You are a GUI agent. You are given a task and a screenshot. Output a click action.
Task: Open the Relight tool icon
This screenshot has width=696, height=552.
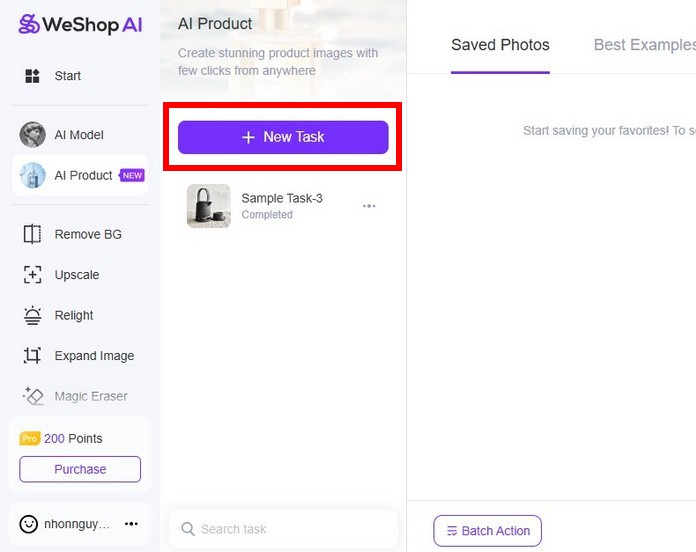click(x=32, y=315)
